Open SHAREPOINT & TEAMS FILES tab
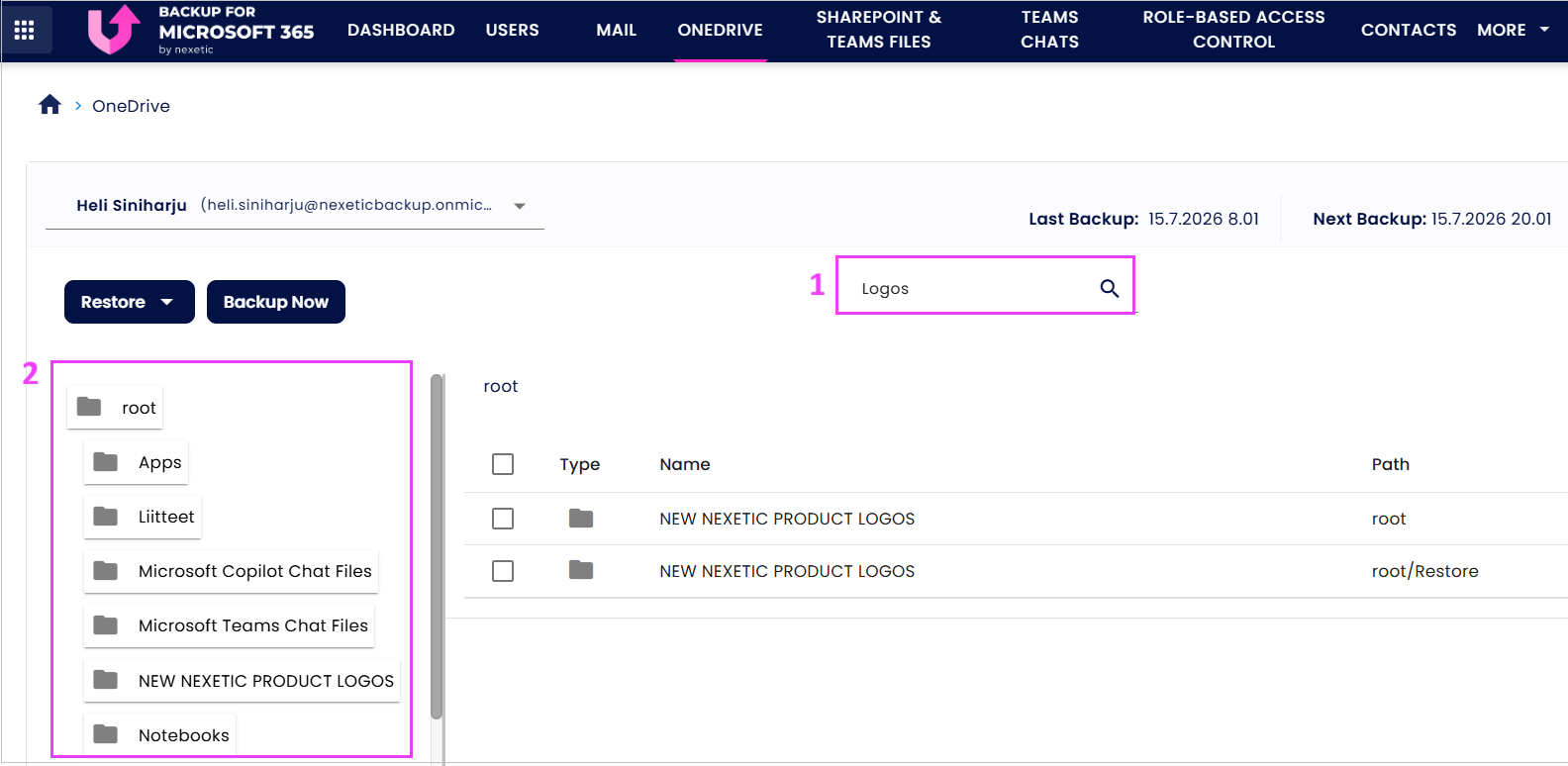 tap(879, 30)
